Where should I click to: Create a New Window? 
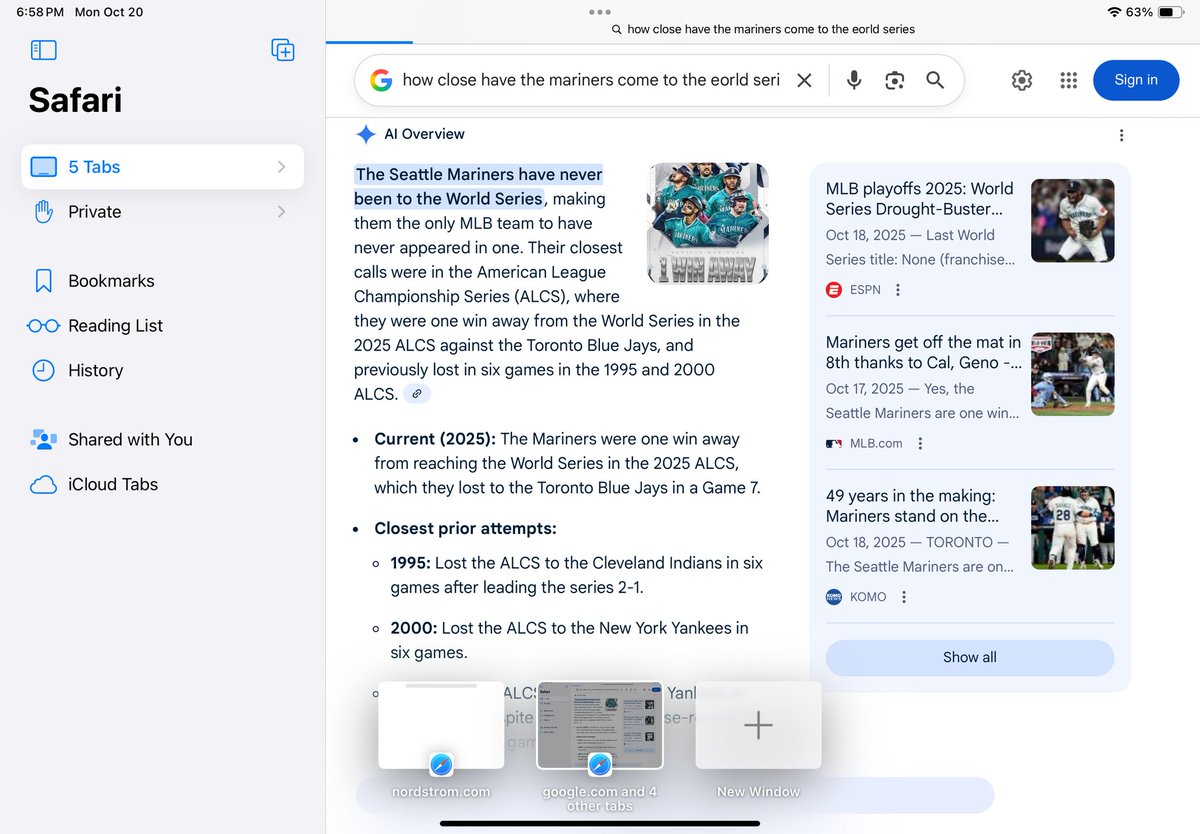click(x=758, y=726)
